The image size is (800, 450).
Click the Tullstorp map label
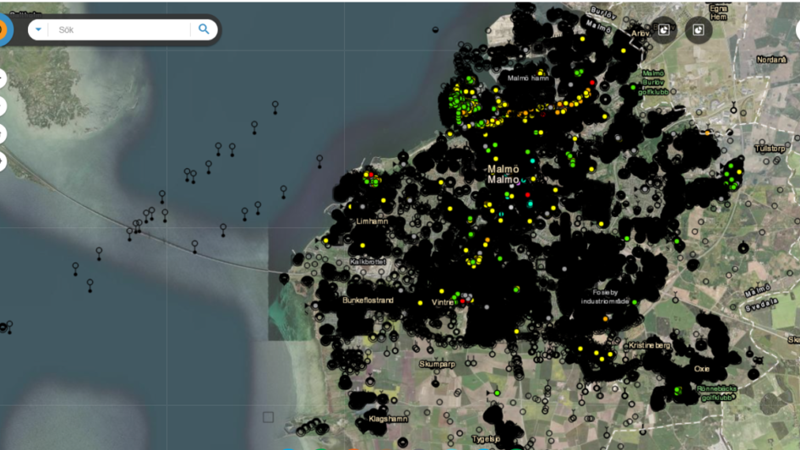click(x=770, y=148)
